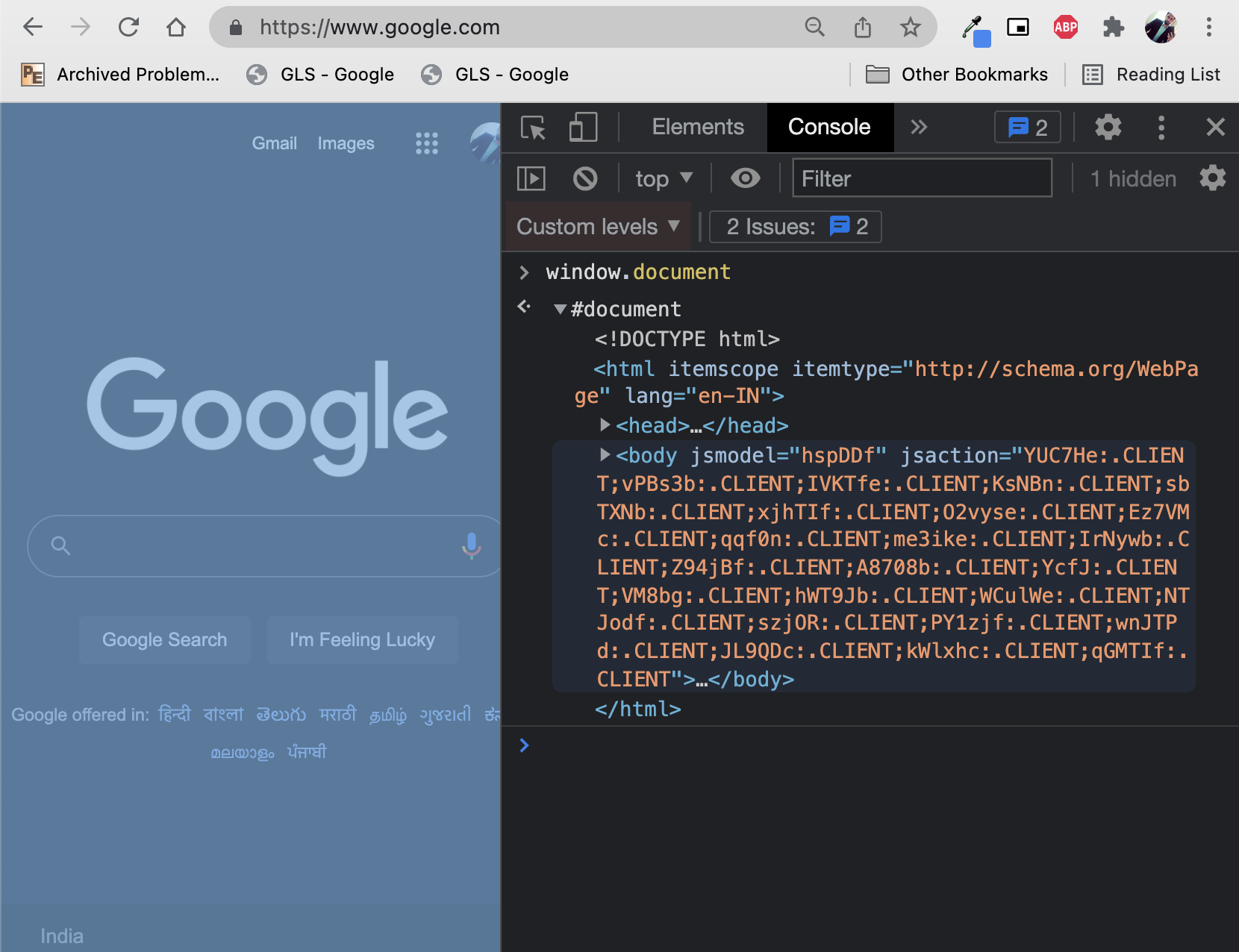The image size is (1239, 952).
Task: Open live expression with the eye icon
Action: tap(745, 178)
